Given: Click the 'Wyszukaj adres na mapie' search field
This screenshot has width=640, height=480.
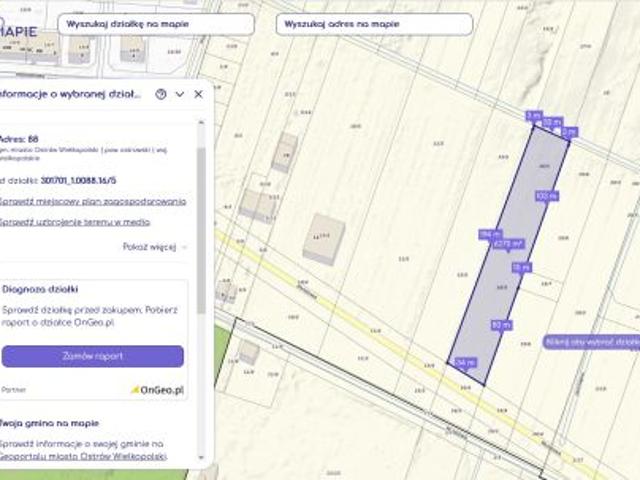Looking at the screenshot, I should click(x=374, y=24).
